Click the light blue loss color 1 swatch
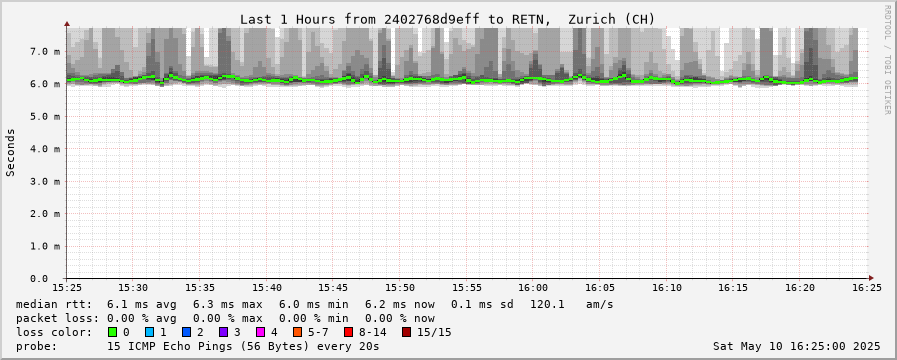Image resolution: width=897 pixels, height=360 pixels. pos(149,332)
